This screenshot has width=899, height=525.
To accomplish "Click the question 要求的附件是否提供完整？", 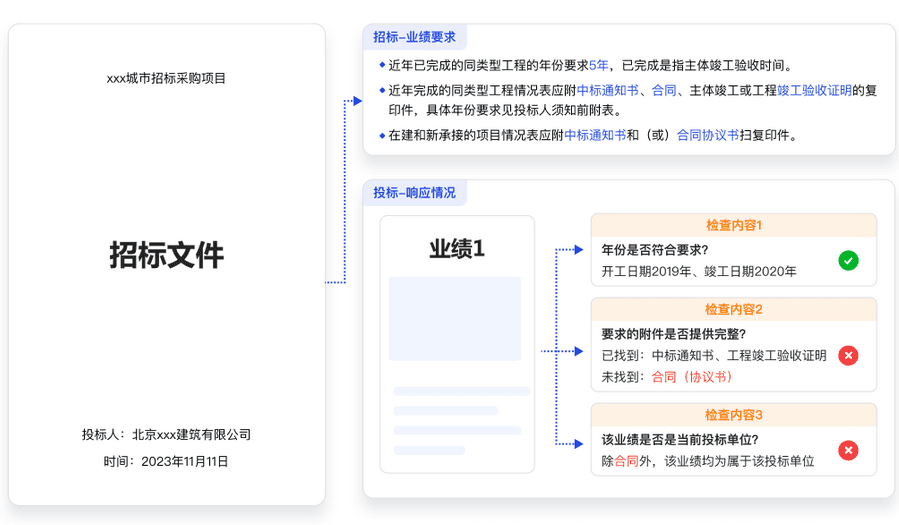I will coord(674,334).
